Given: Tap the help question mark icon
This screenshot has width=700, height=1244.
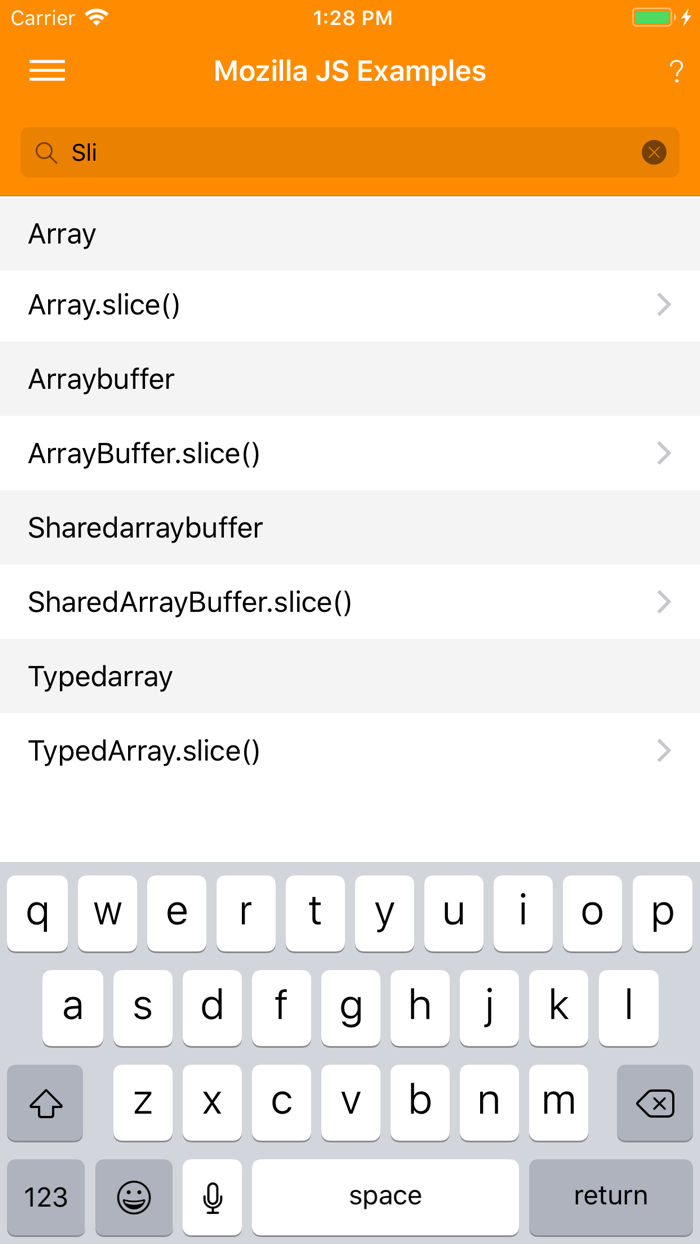Looking at the screenshot, I should point(678,70).
